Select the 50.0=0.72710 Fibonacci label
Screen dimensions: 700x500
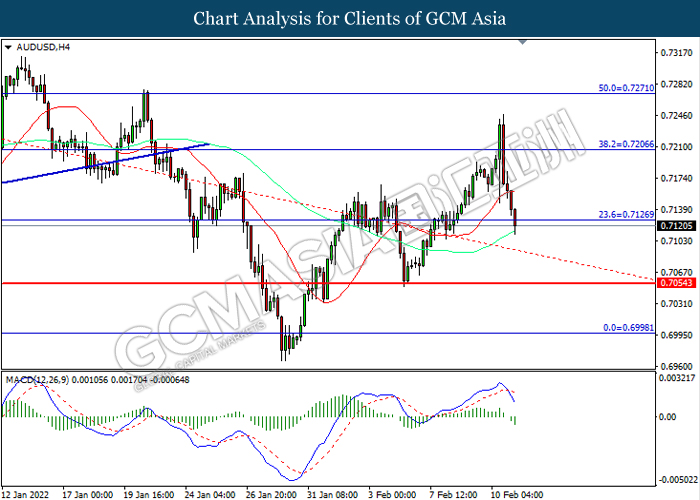pos(626,88)
